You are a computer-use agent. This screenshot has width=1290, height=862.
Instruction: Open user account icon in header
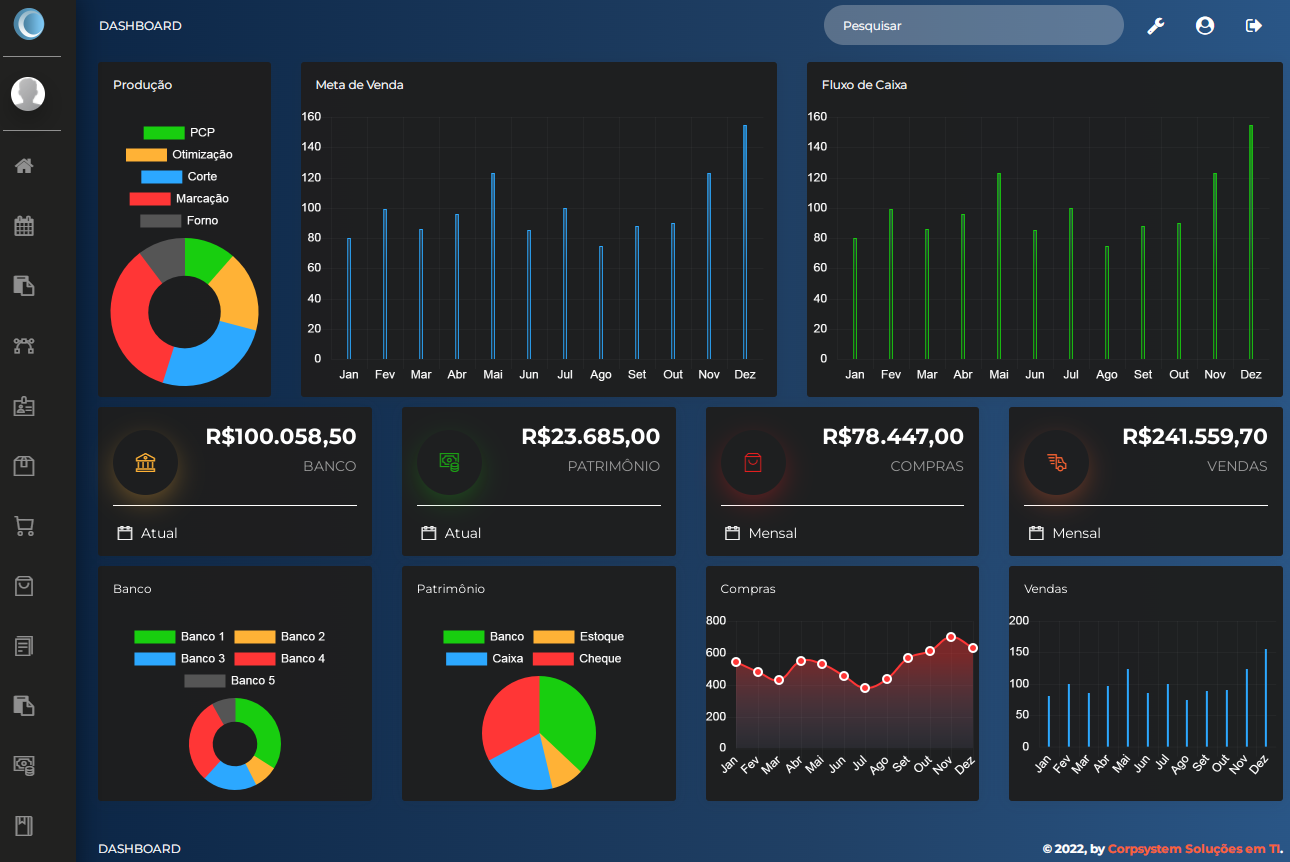(x=1204, y=26)
